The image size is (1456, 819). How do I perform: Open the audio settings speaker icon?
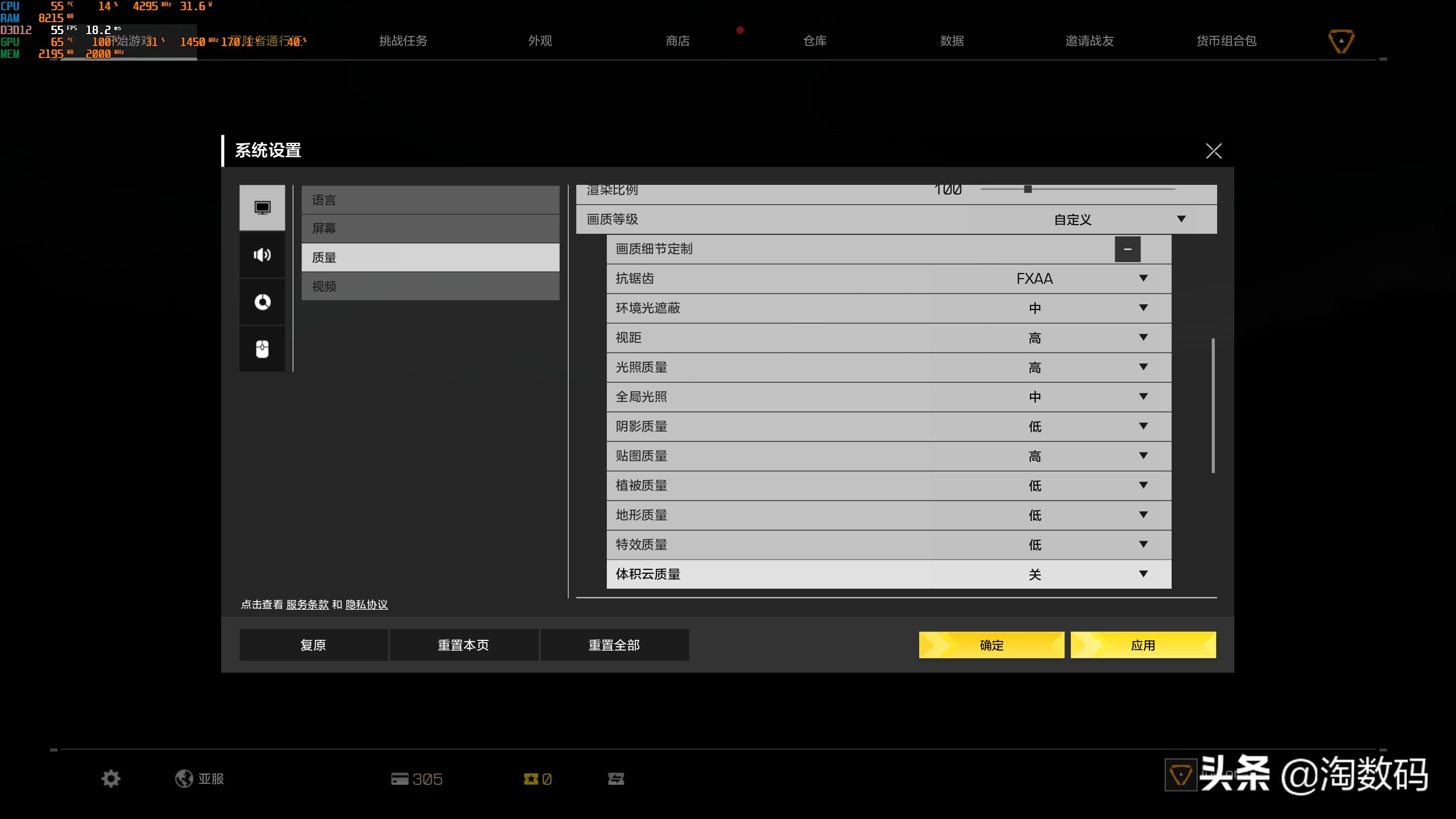[x=262, y=255]
